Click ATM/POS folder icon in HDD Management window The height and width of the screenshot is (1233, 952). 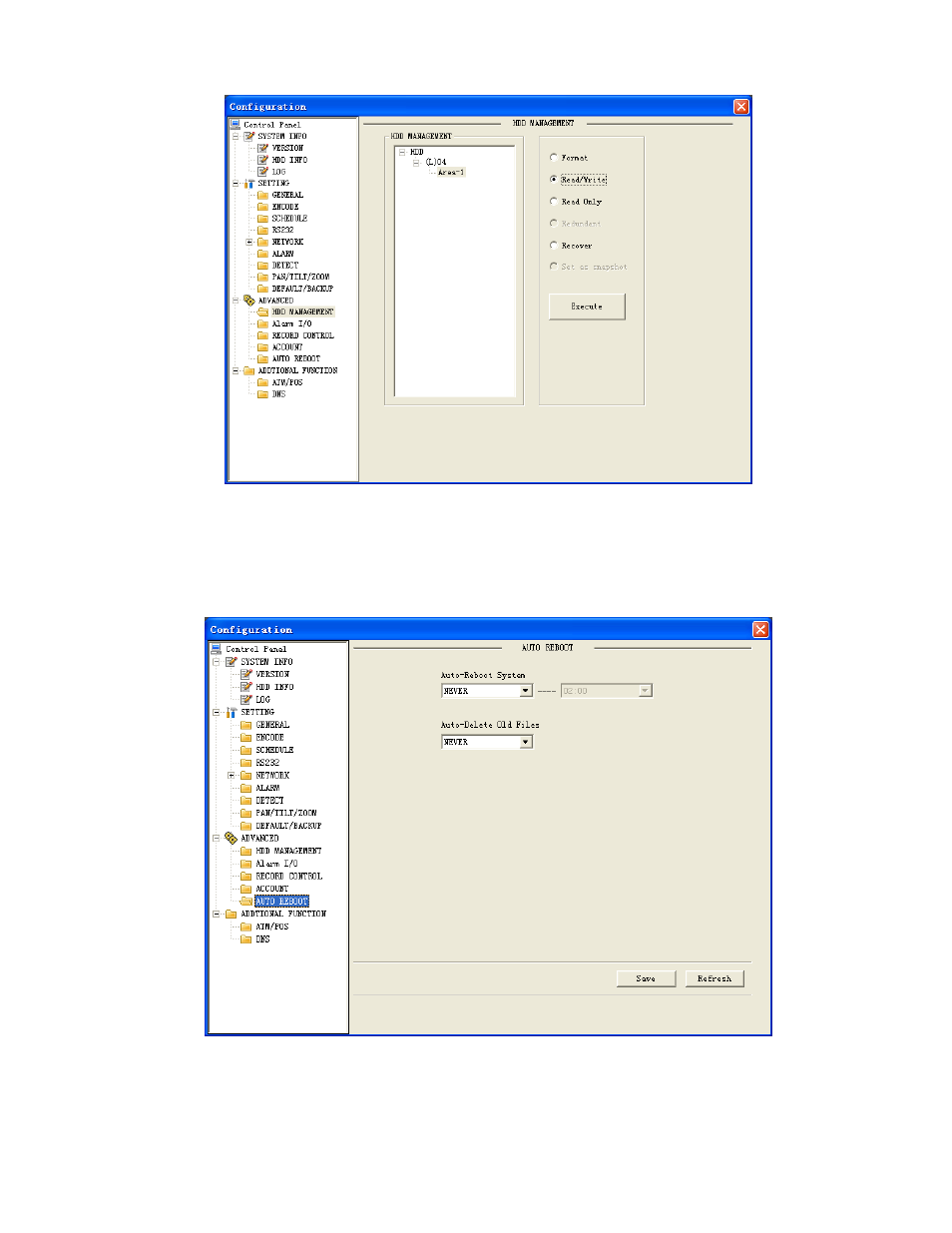tap(263, 382)
